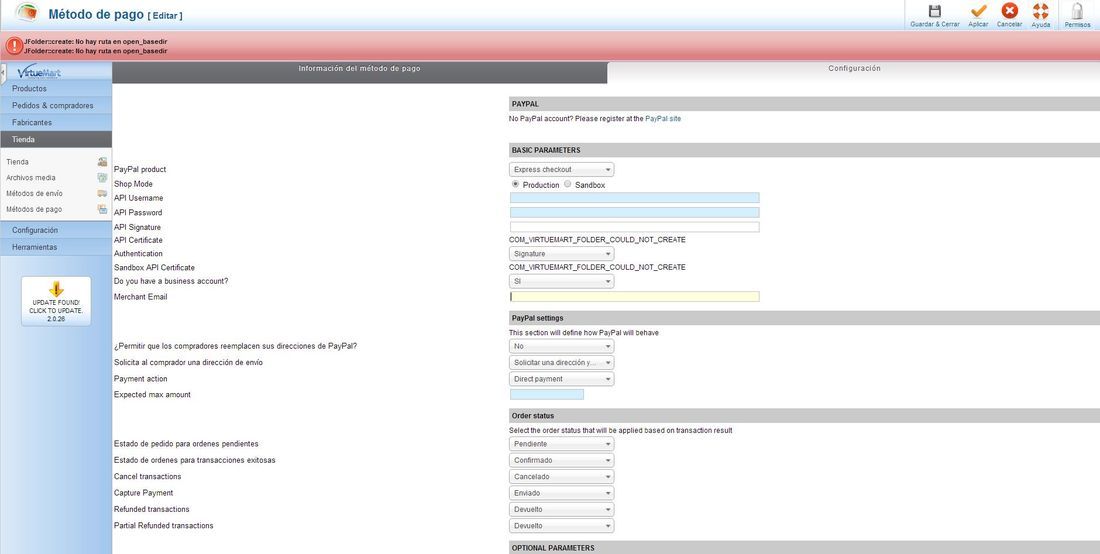Click the Merchant Email field
The width and height of the screenshot is (1100, 554).
(634, 297)
